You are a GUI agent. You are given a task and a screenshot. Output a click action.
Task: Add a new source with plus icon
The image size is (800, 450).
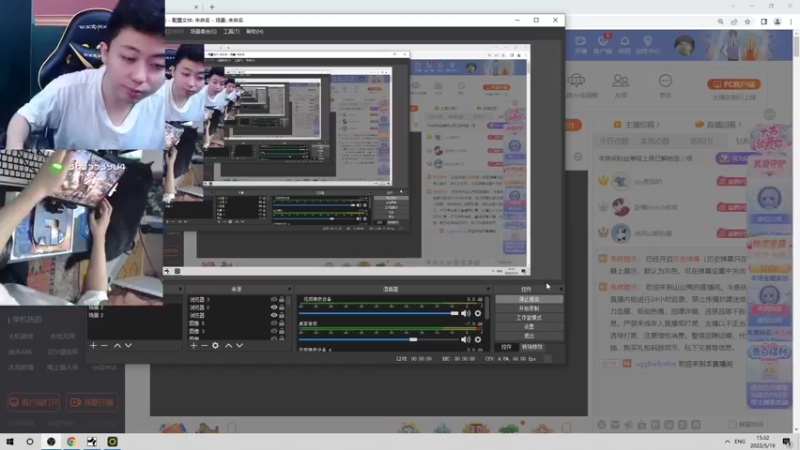(x=193, y=345)
